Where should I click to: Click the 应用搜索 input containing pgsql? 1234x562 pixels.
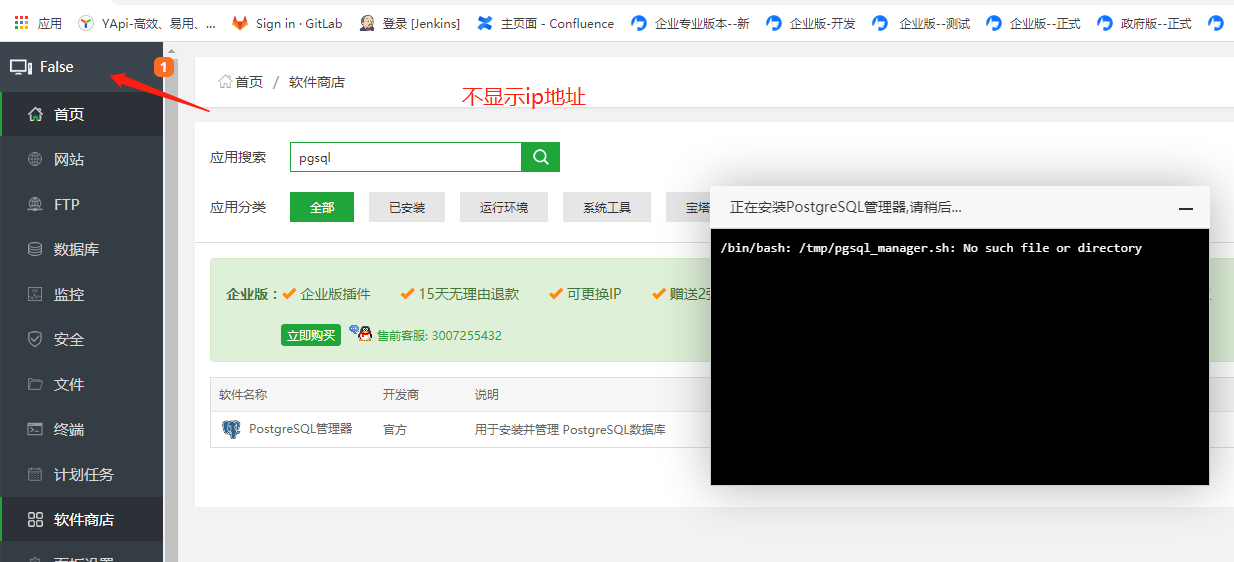[406, 157]
